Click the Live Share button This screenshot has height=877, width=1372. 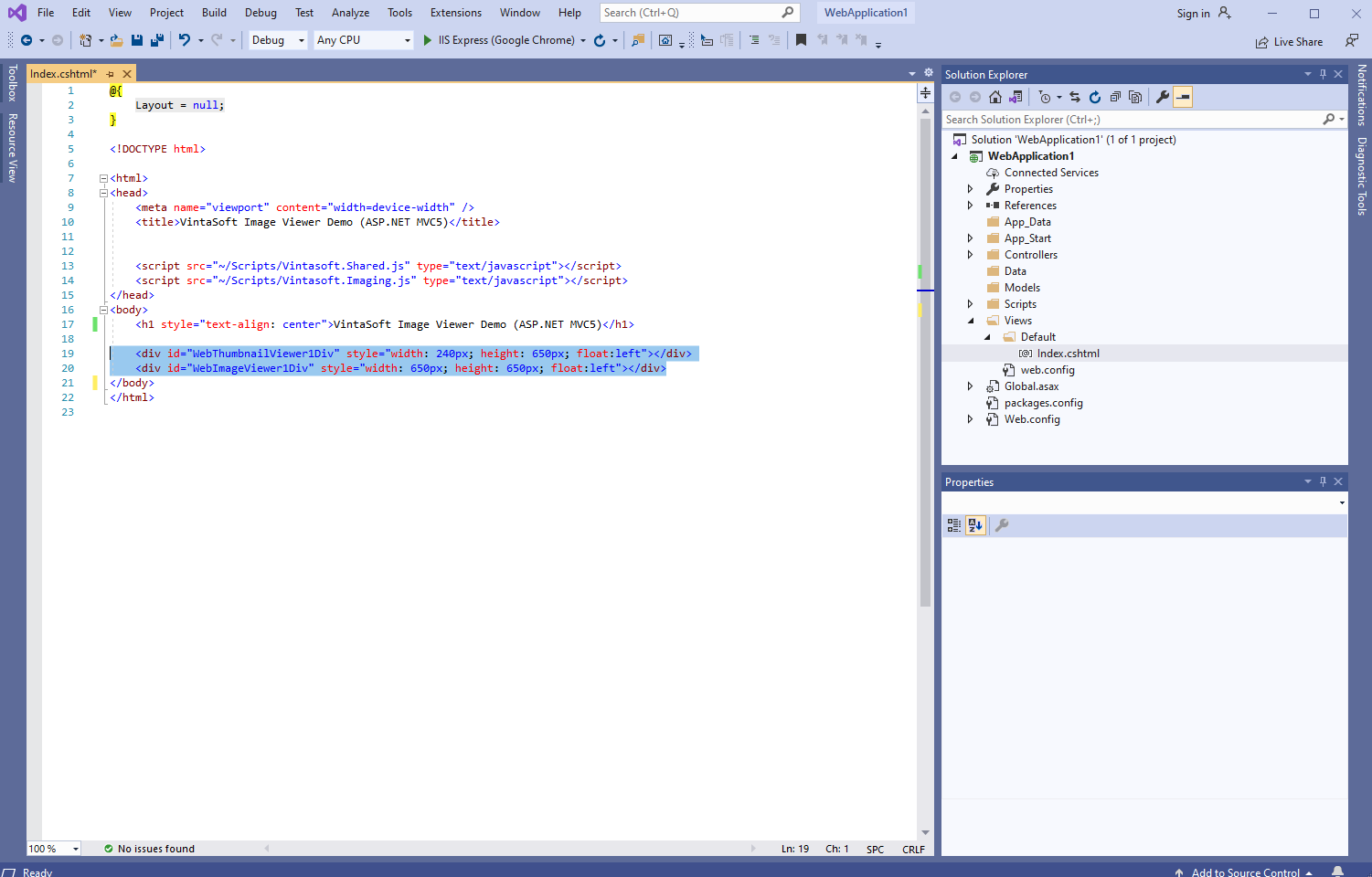(x=1289, y=42)
